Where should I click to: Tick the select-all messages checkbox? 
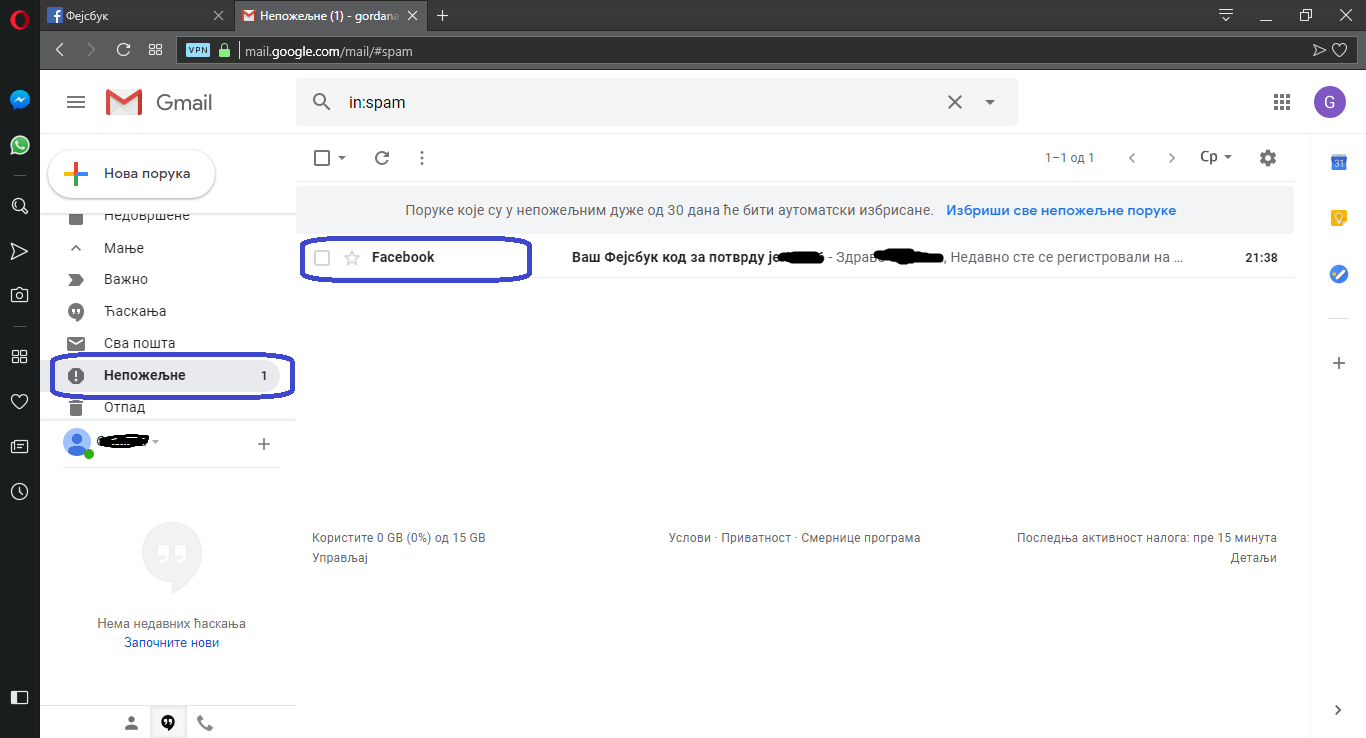pos(322,157)
